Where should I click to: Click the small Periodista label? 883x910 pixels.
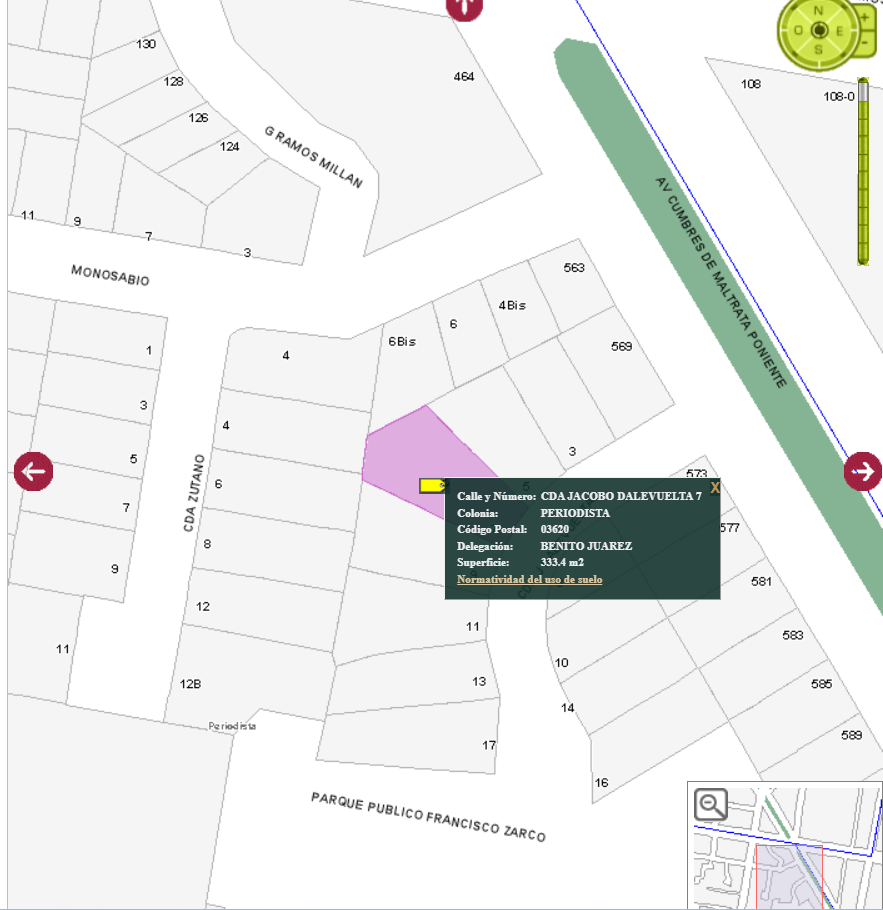(232, 726)
